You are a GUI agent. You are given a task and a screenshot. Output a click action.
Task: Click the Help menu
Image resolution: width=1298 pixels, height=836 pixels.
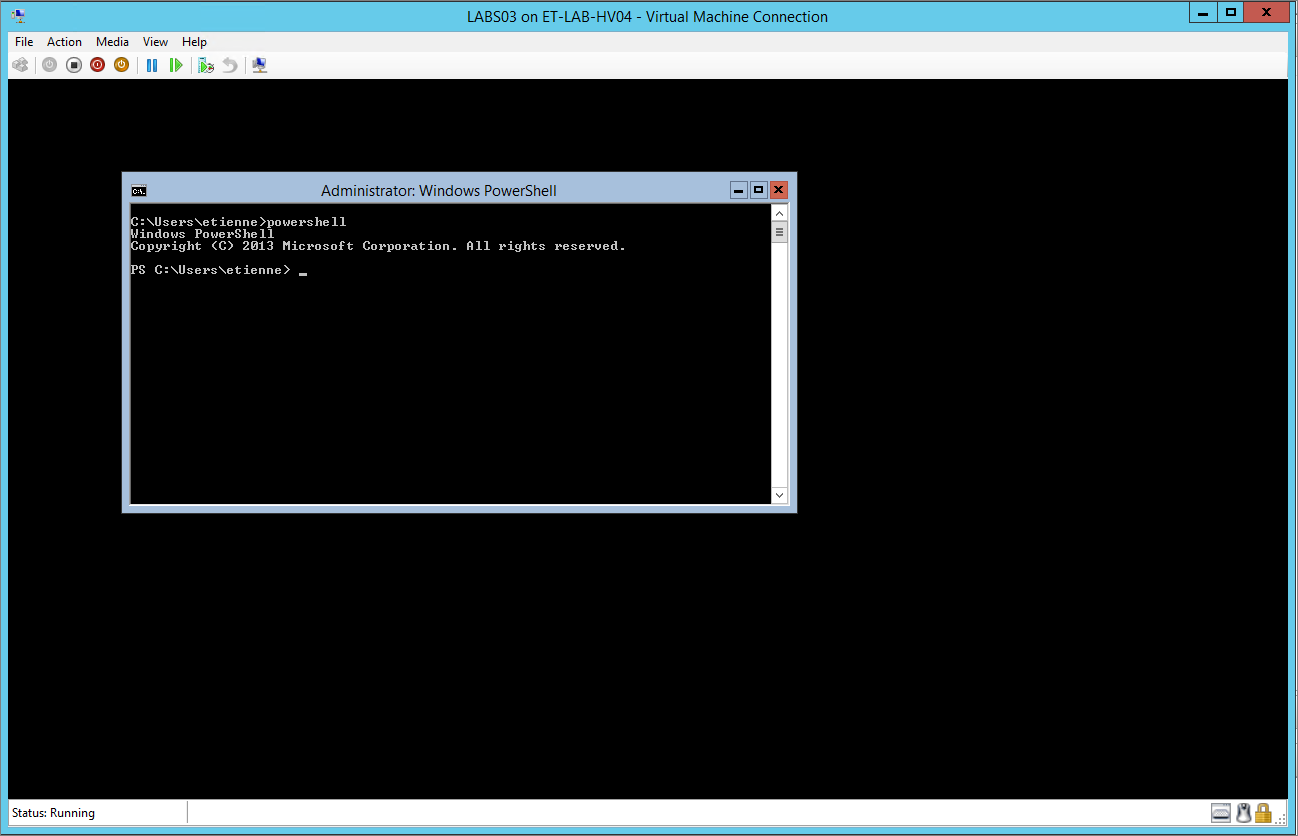(x=194, y=41)
